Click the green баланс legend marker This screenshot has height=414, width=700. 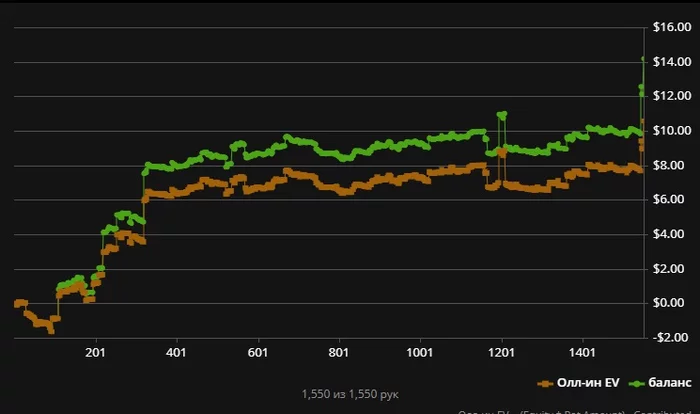tap(636, 384)
